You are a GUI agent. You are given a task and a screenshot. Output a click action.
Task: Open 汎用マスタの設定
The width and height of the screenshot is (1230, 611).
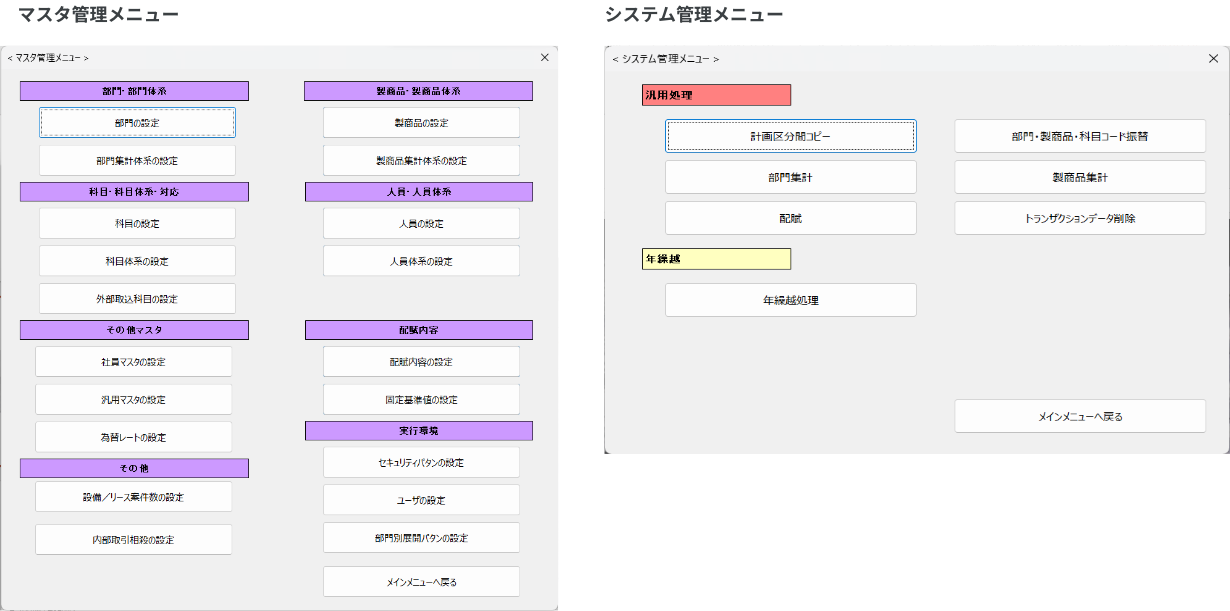click(134, 398)
